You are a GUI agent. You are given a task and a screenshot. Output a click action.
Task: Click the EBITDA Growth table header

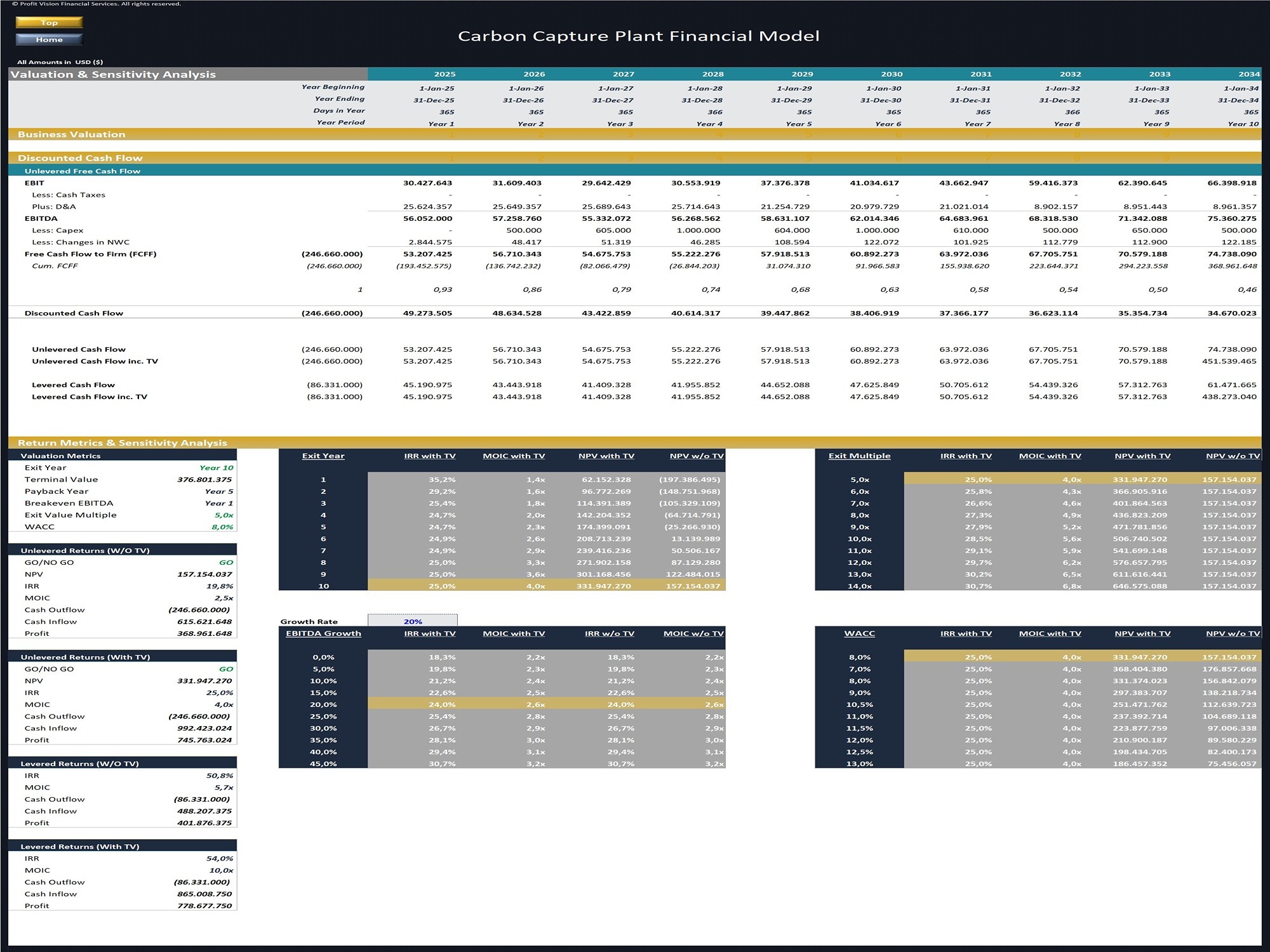(x=323, y=633)
